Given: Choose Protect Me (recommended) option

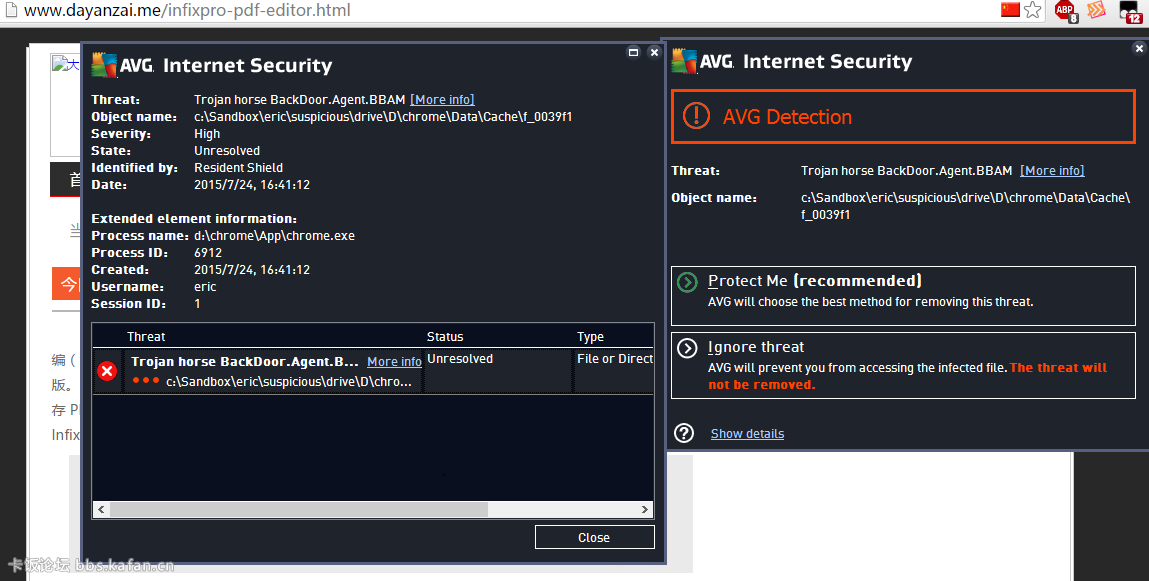Looking at the screenshot, I should (904, 296).
